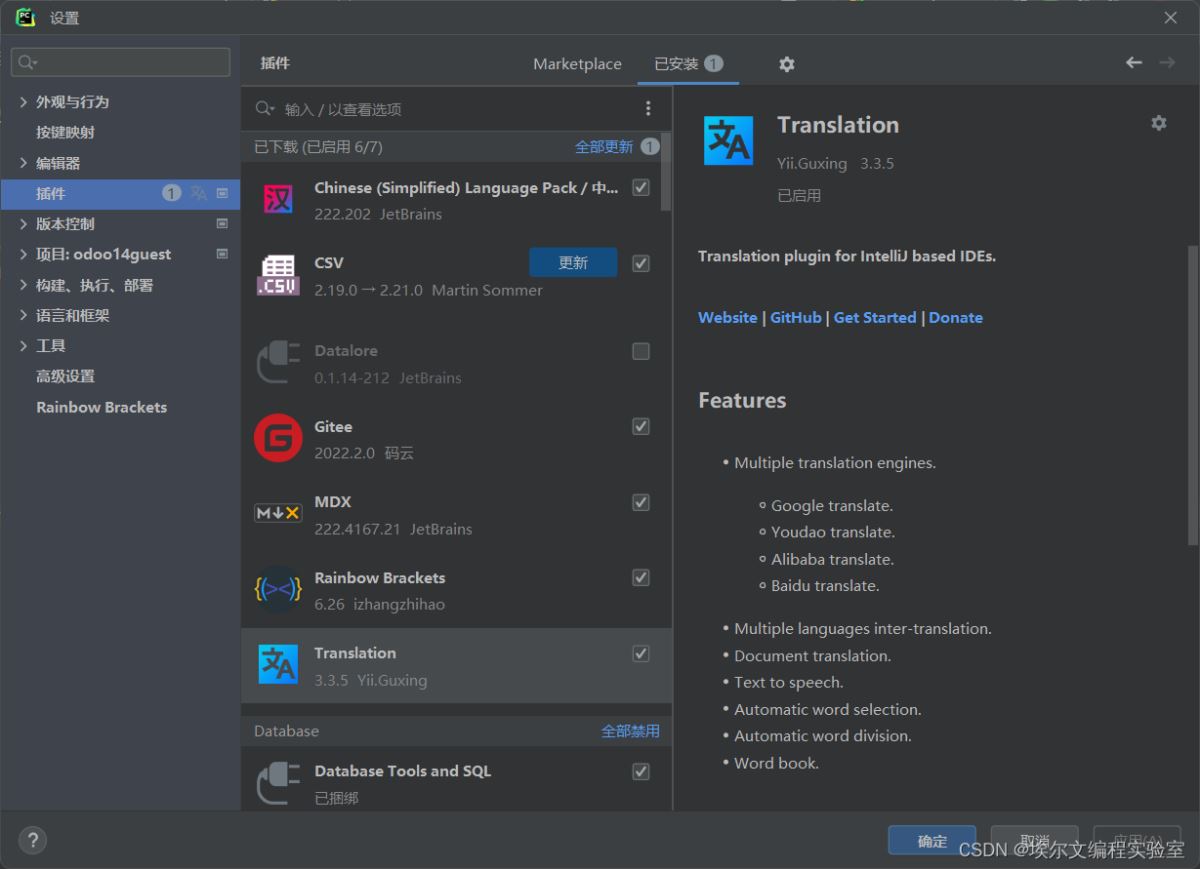Enable the Datalore plugin checkbox

(641, 351)
